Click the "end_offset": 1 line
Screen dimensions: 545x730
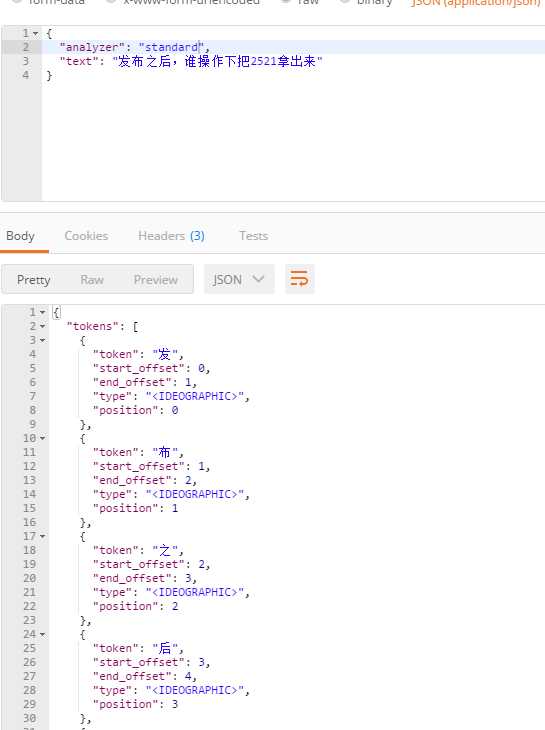click(145, 382)
